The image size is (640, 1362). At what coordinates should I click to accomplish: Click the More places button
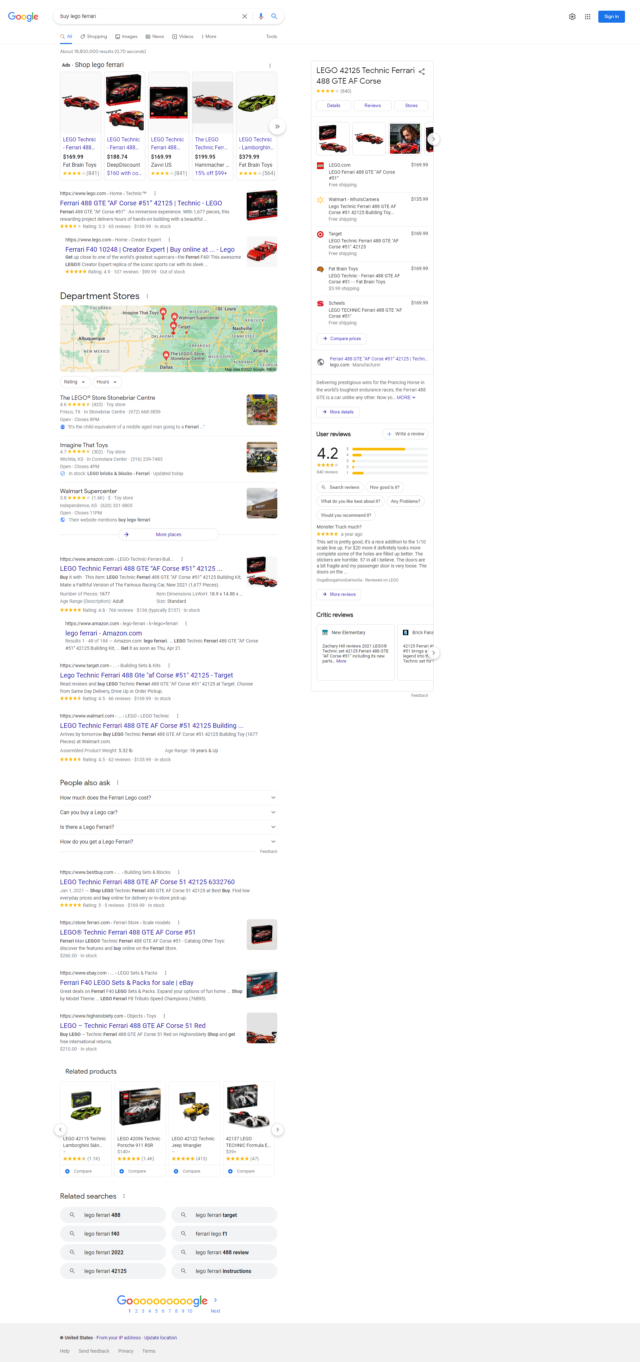tap(168, 534)
